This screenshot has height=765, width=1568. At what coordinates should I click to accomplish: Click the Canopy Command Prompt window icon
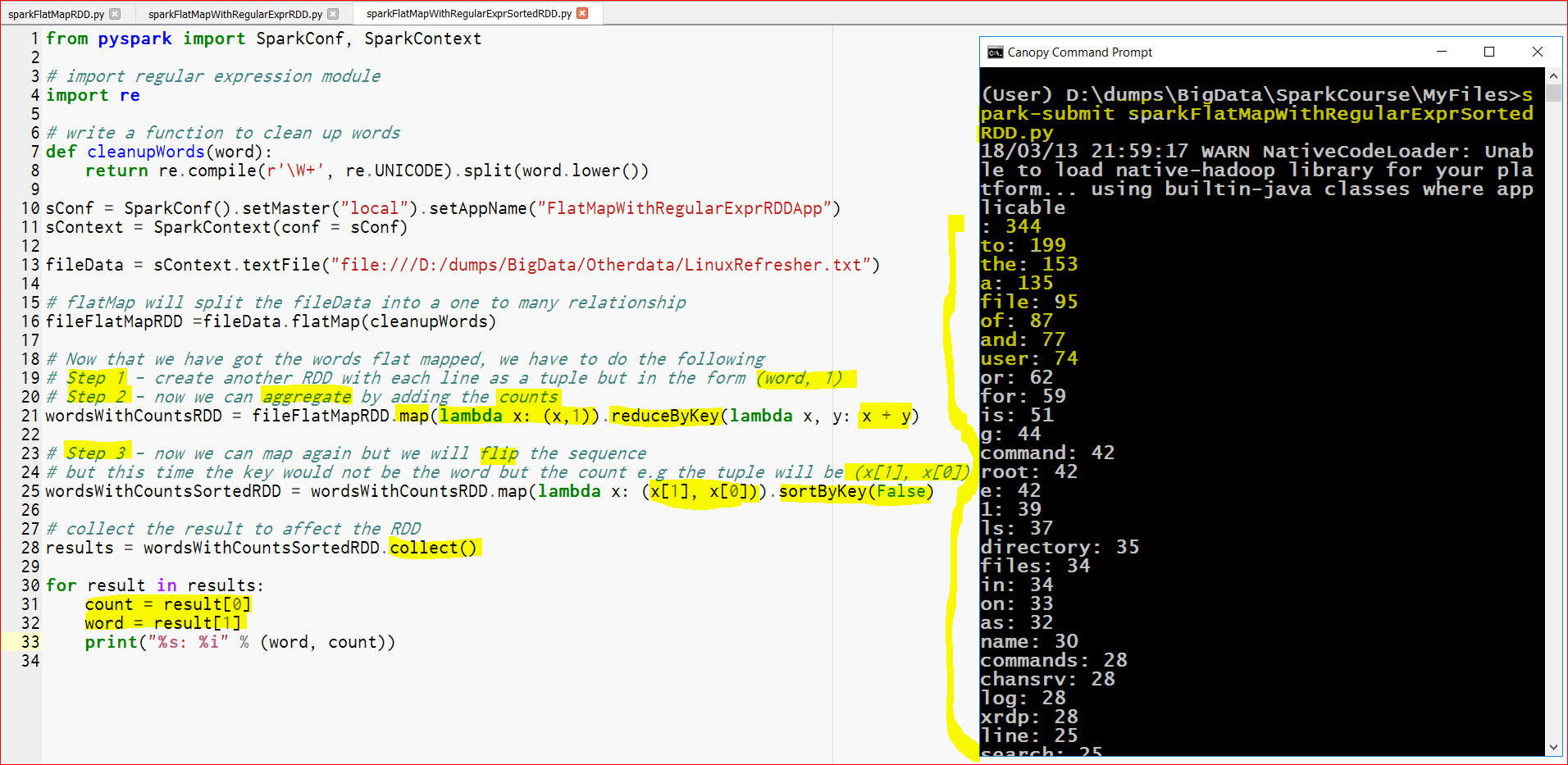(x=995, y=52)
